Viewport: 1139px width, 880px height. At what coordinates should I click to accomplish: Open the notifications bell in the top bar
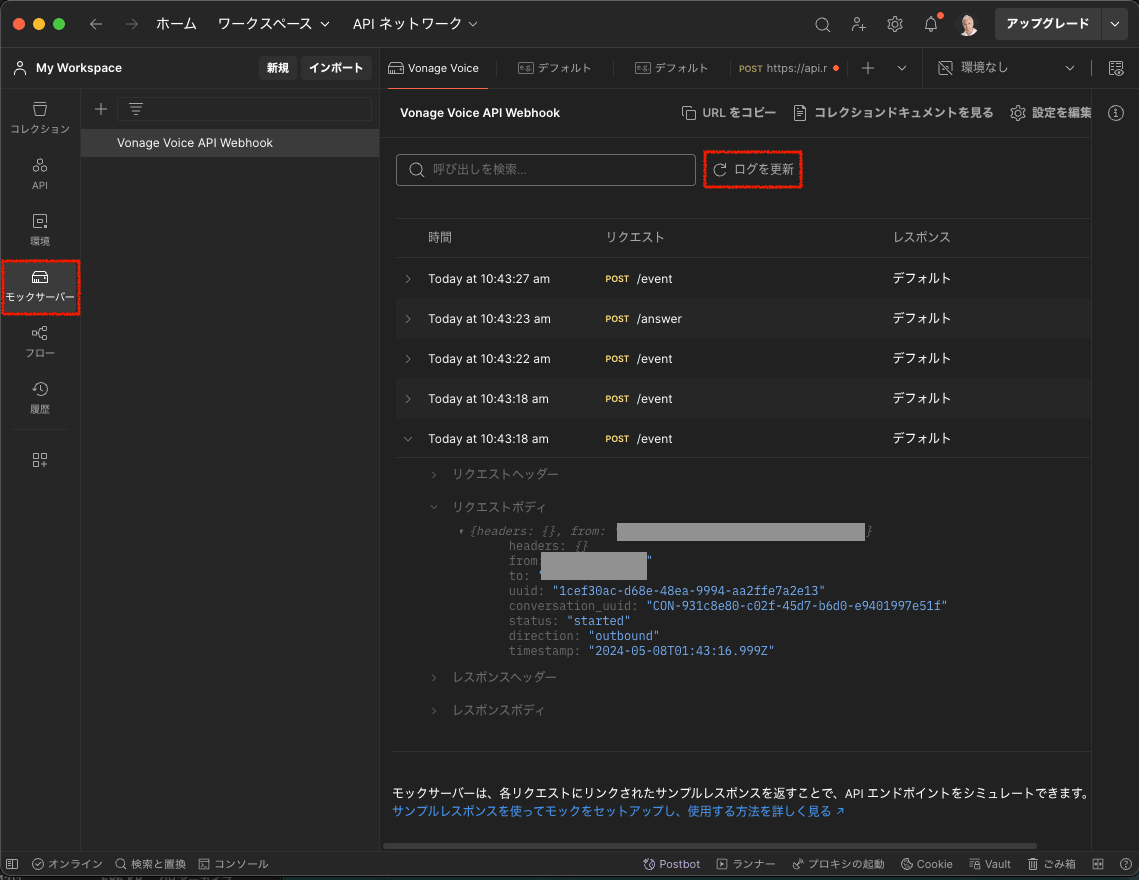(x=930, y=22)
